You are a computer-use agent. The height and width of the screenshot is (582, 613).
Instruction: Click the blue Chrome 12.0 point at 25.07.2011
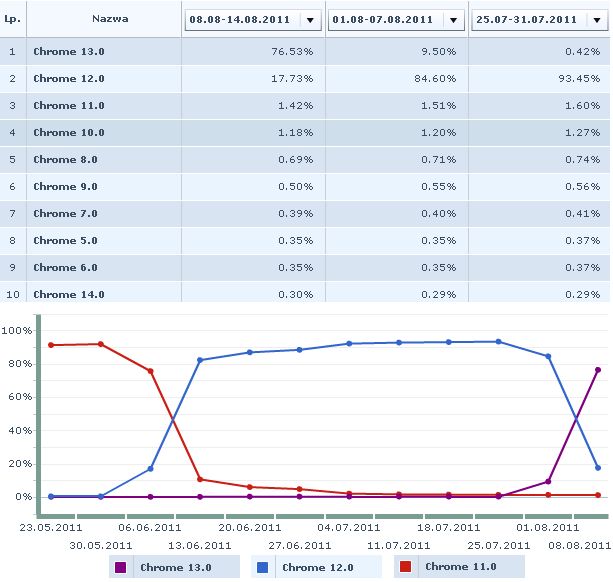click(x=498, y=342)
